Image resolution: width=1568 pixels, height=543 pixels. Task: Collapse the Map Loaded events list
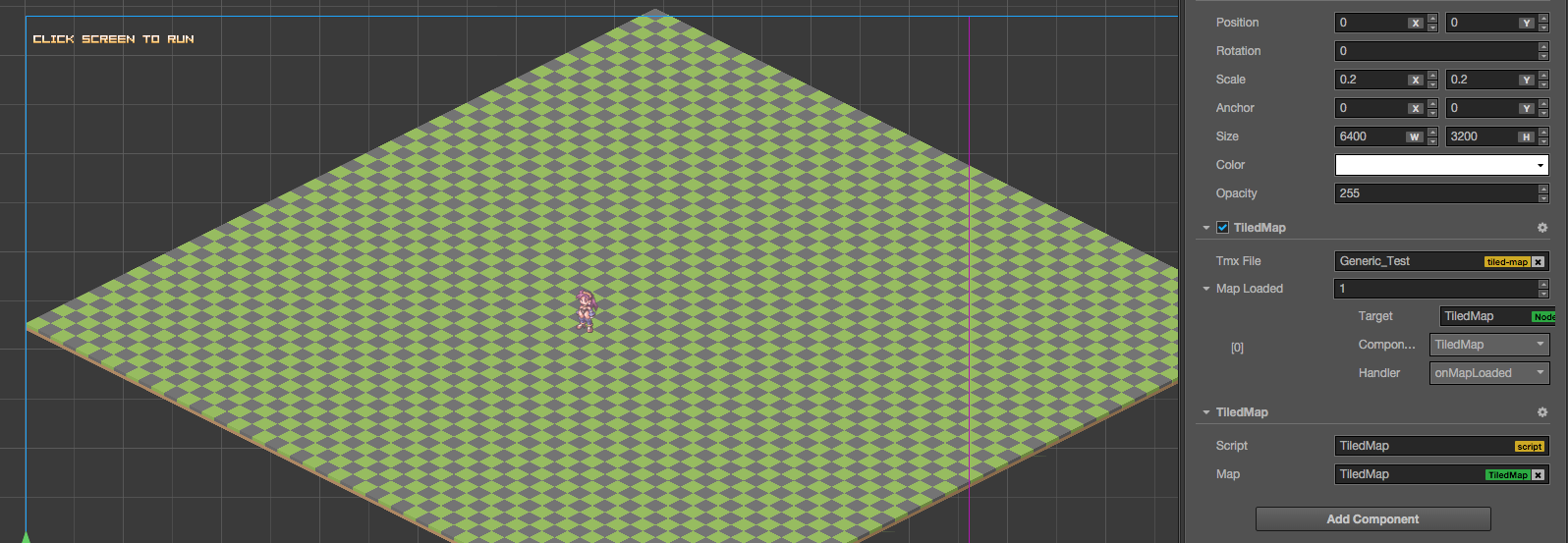pyautogui.click(x=1206, y=289)
